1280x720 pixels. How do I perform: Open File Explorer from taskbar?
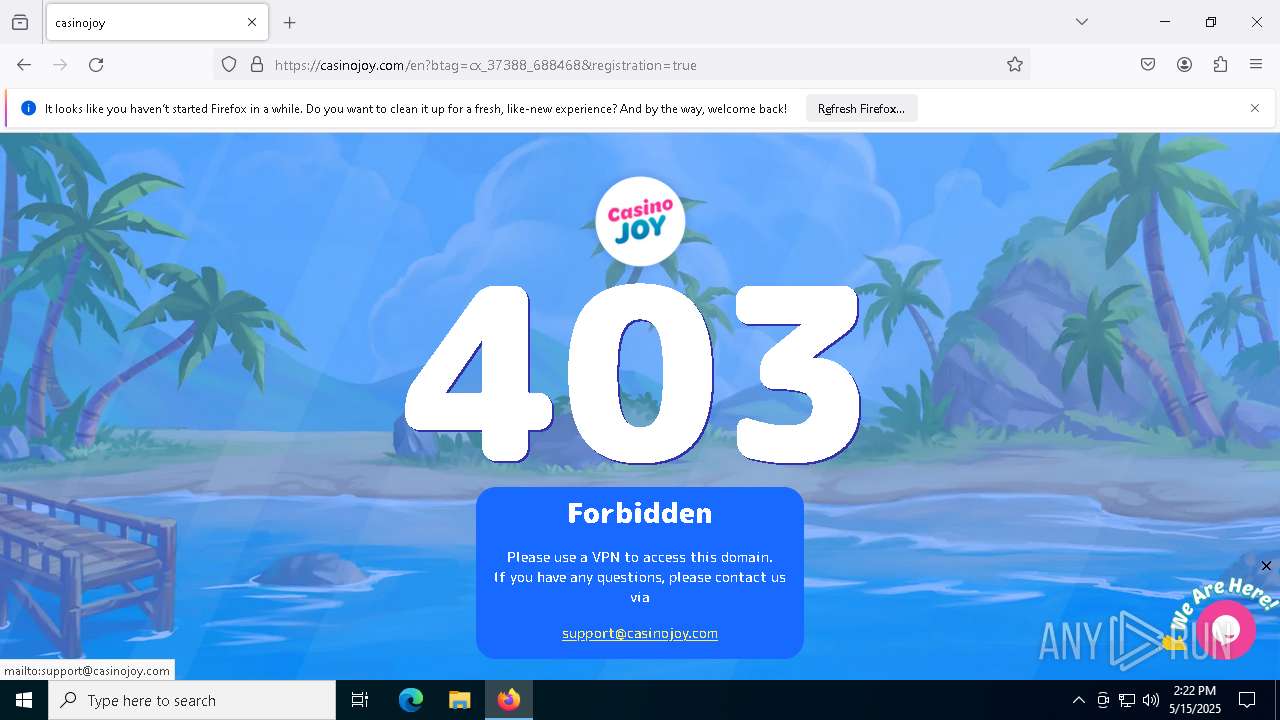459,700
